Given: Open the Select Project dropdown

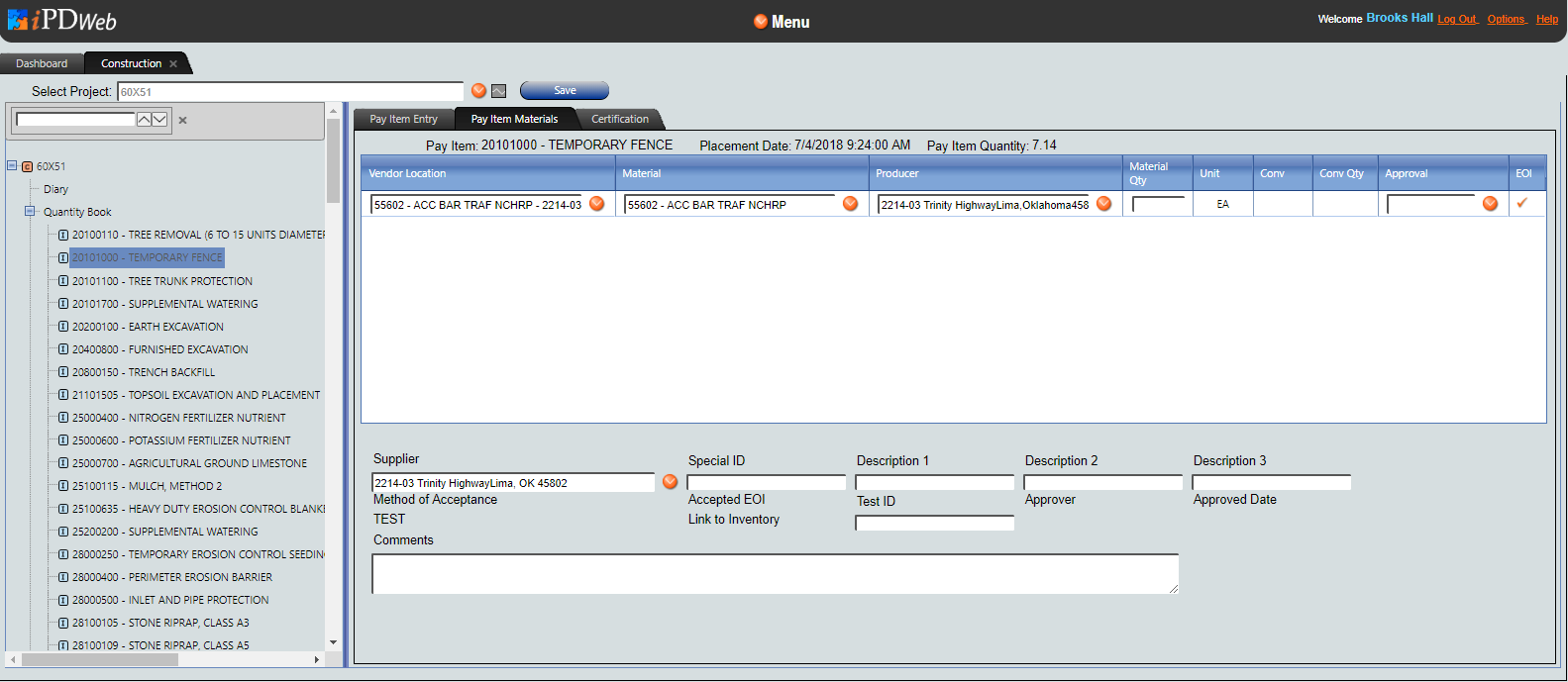Looking at the screenshot, I should coord(479,91).
